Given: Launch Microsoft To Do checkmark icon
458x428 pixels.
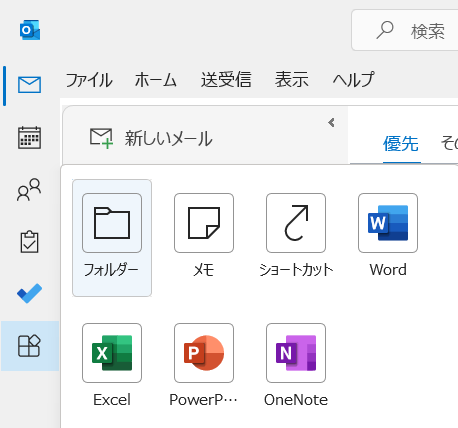Looking at the screenshot, I should point(30,293).
